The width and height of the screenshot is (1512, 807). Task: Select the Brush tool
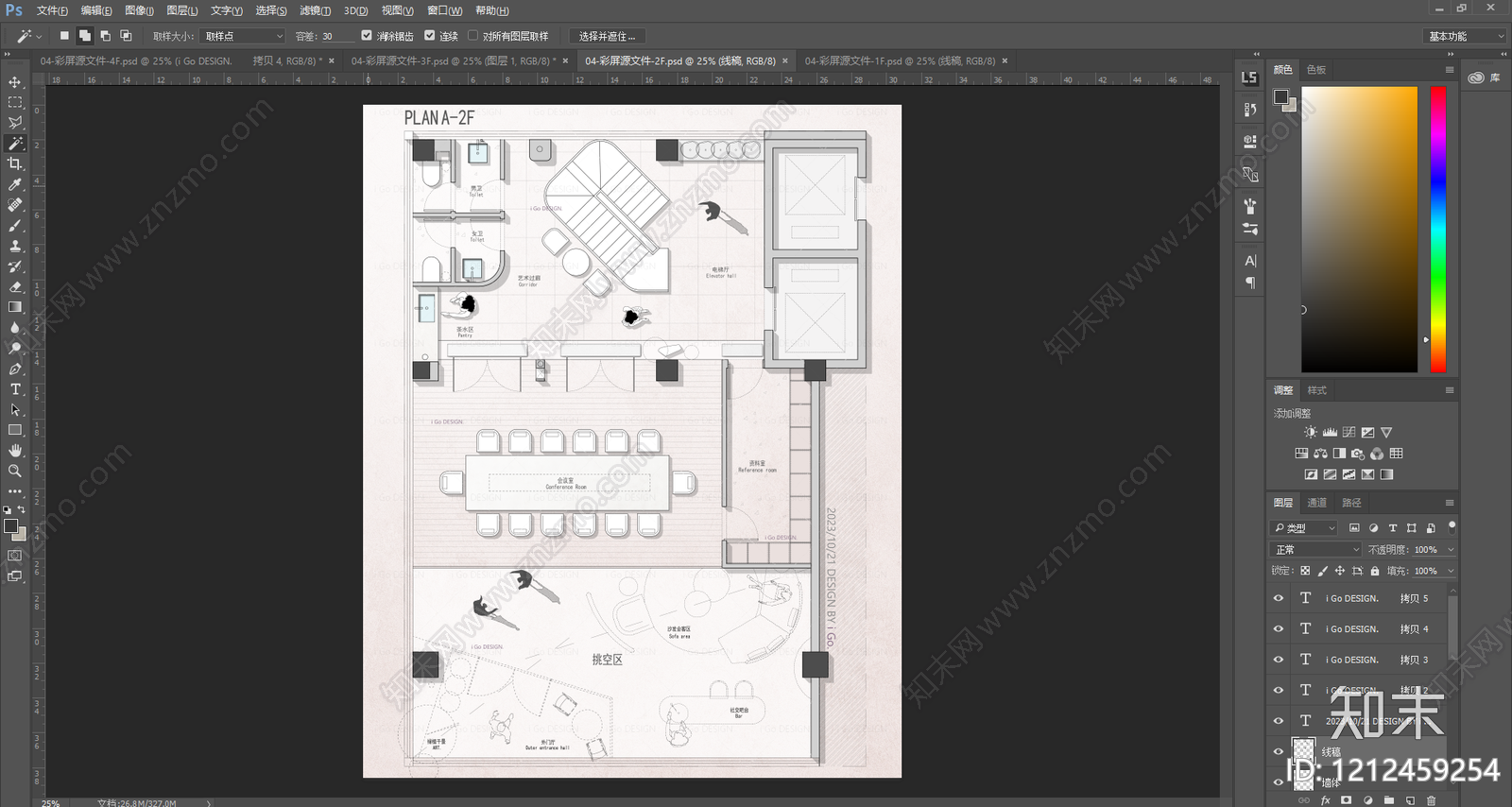click(15, 226)
